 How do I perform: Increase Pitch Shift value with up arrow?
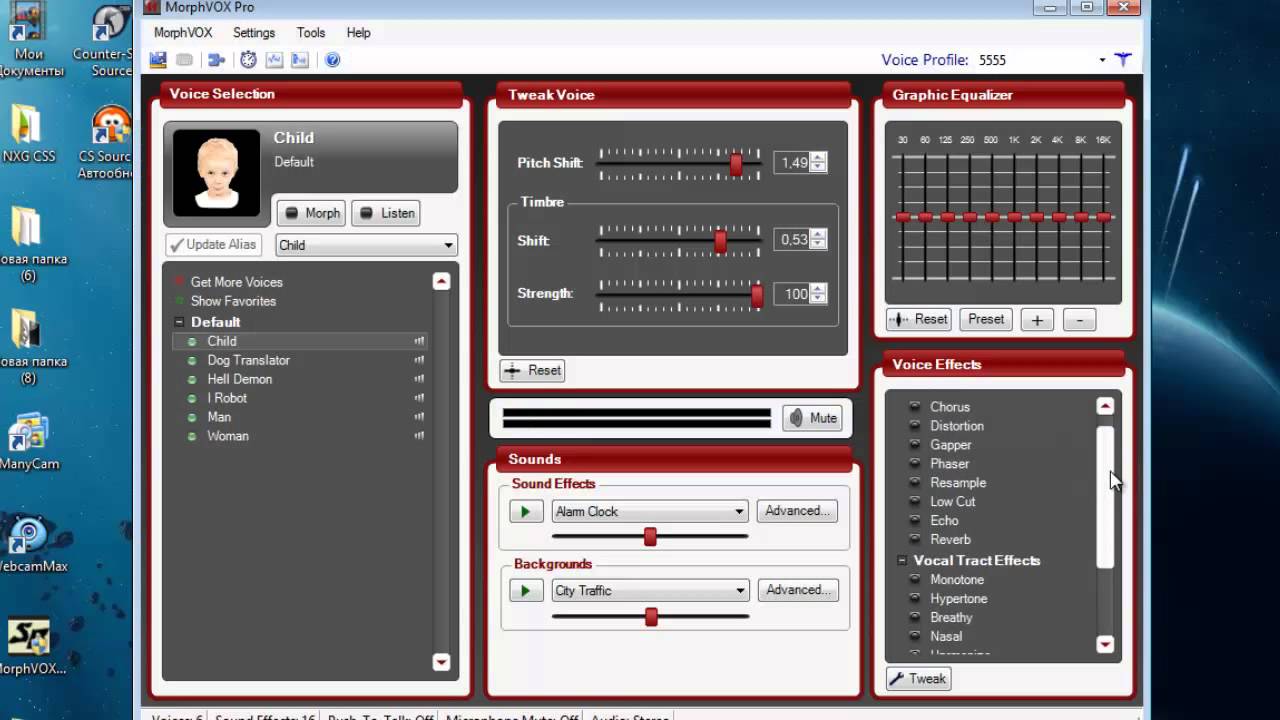818,157
